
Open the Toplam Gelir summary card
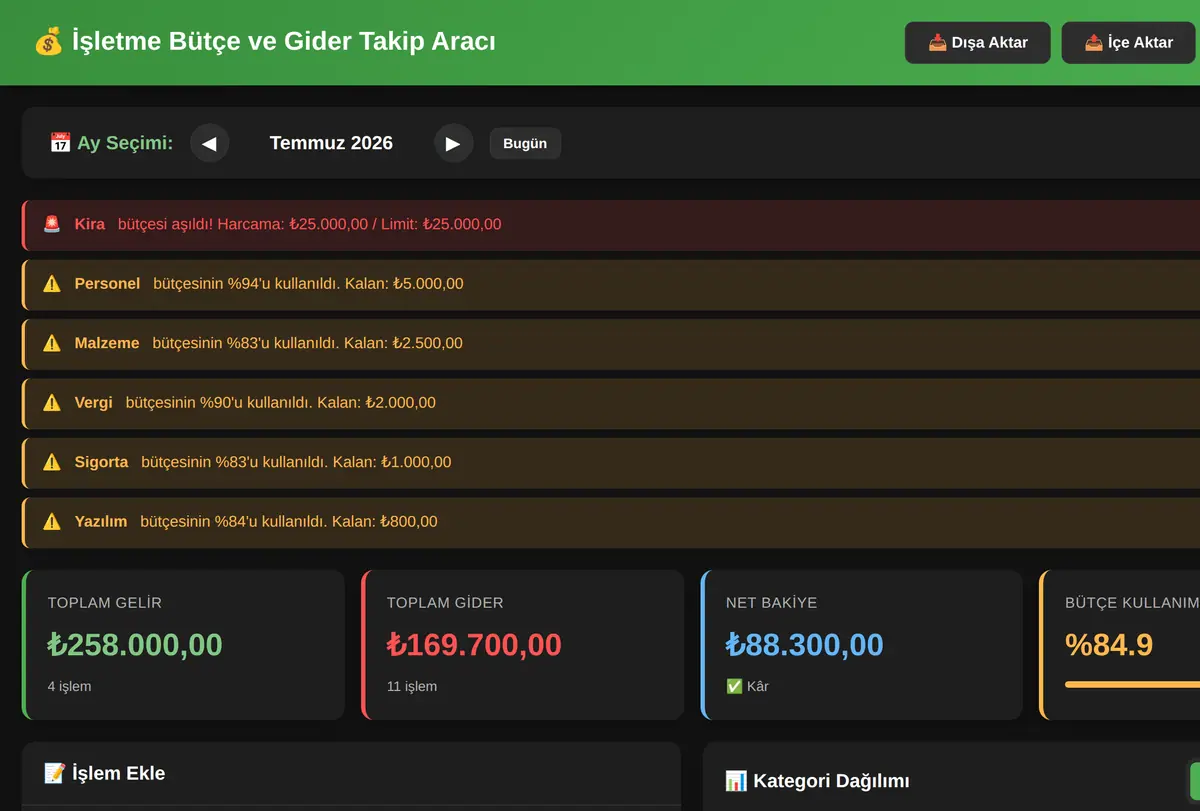183,645
